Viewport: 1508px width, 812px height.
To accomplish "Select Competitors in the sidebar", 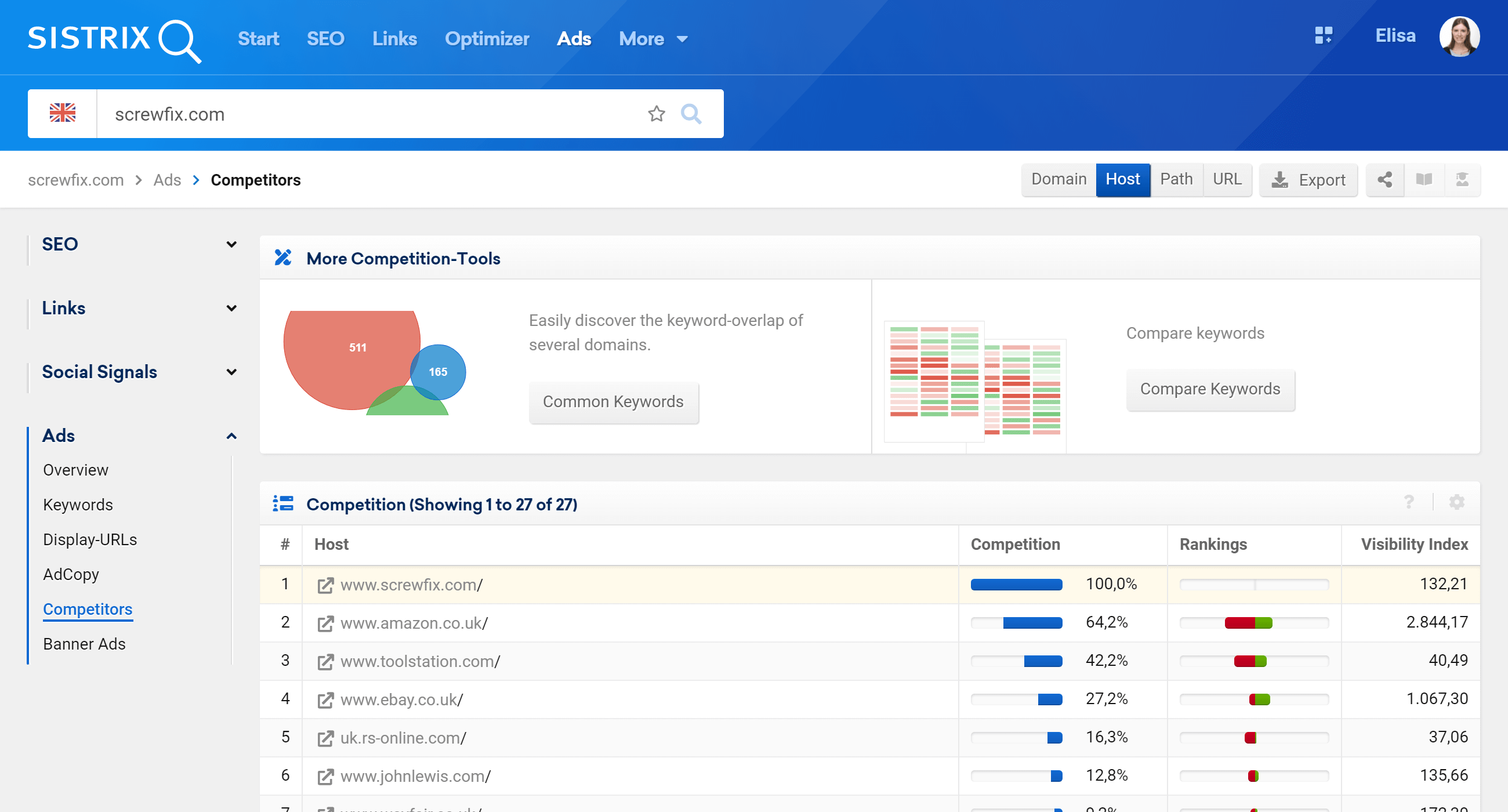I will coord(88,610).
